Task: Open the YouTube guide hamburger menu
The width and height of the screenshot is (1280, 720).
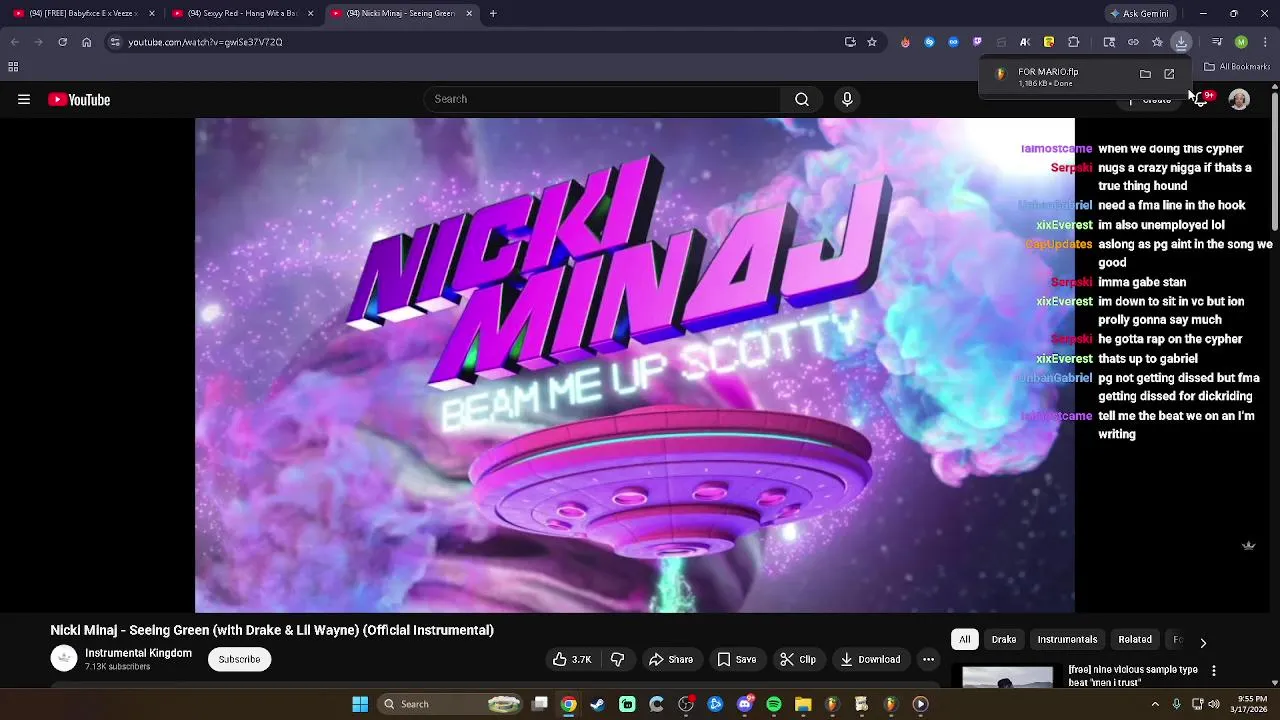Action: 24,99
